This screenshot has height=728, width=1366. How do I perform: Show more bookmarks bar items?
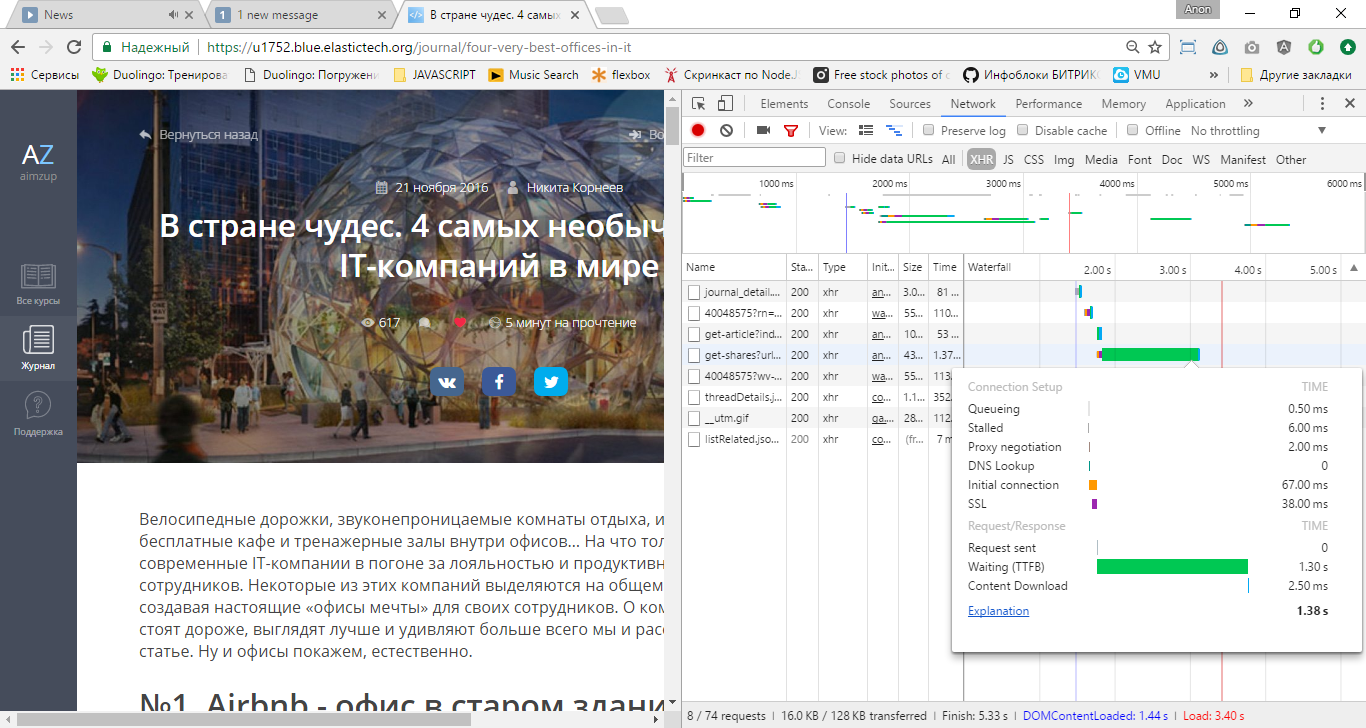1213,75
